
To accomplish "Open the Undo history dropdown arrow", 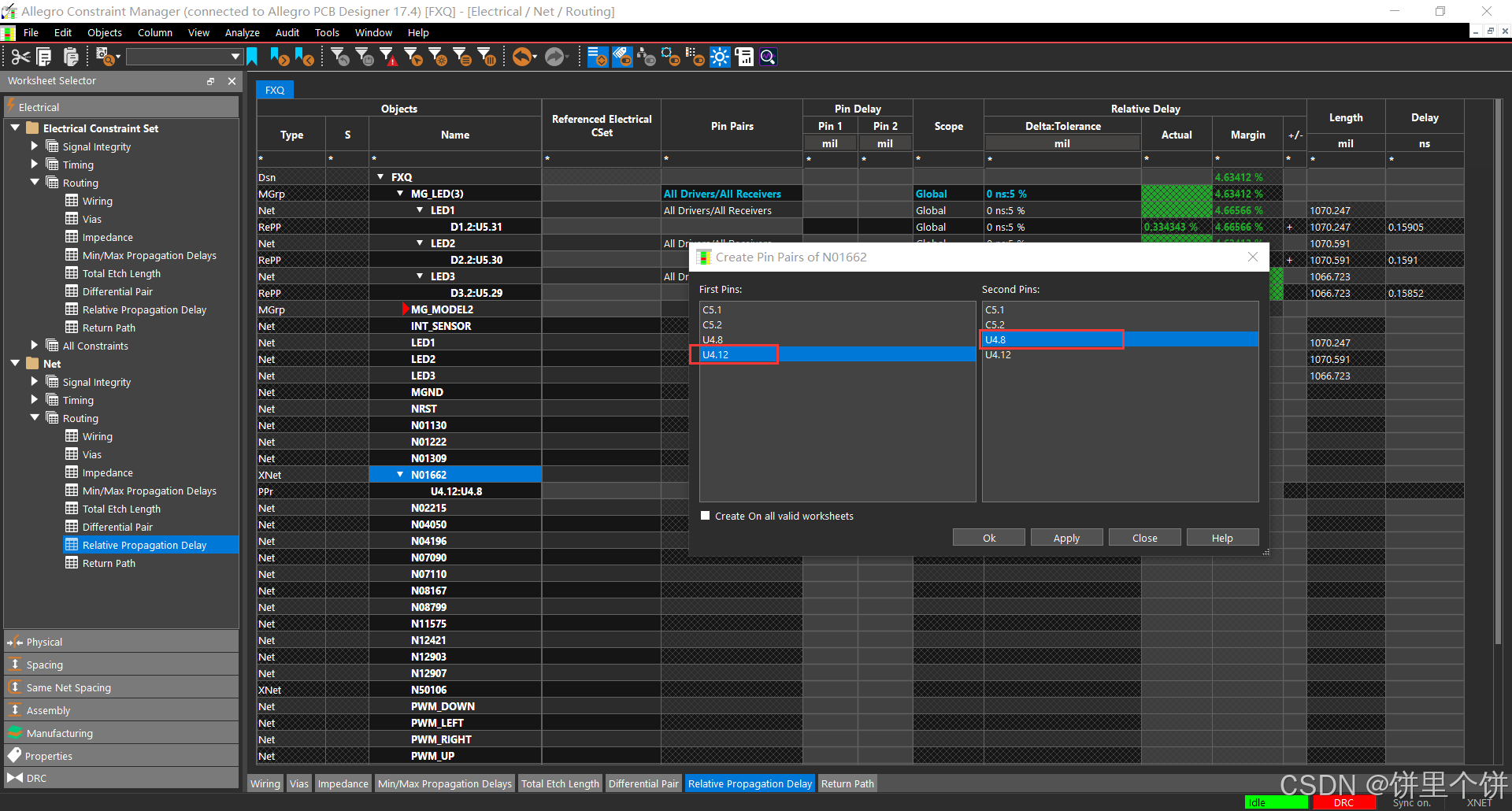I will 535,57.
